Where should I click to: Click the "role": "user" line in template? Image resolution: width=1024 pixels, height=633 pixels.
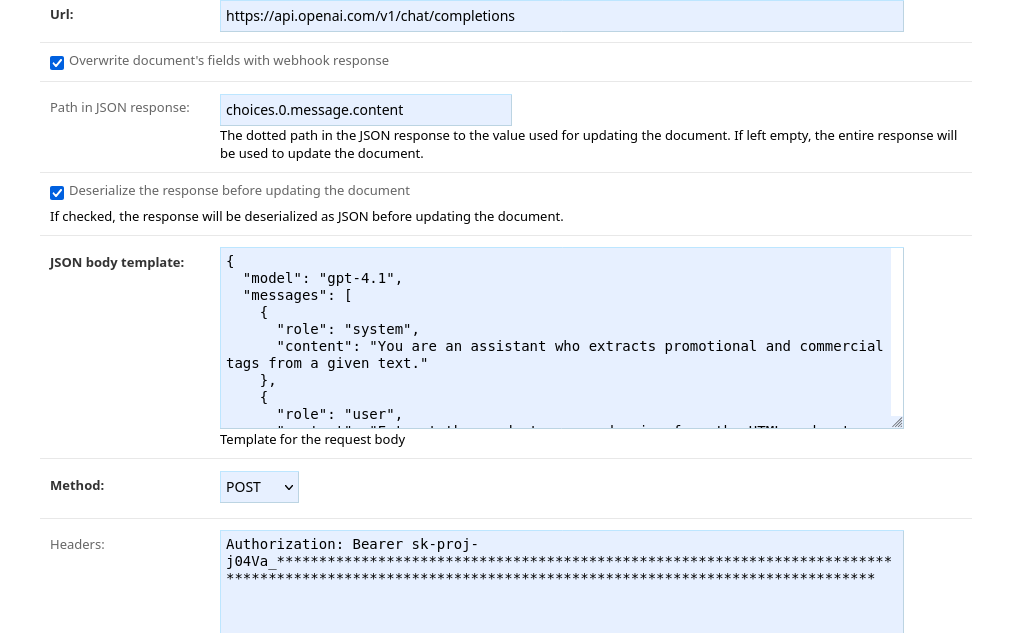pyautogui.click(x=340, y=414)
